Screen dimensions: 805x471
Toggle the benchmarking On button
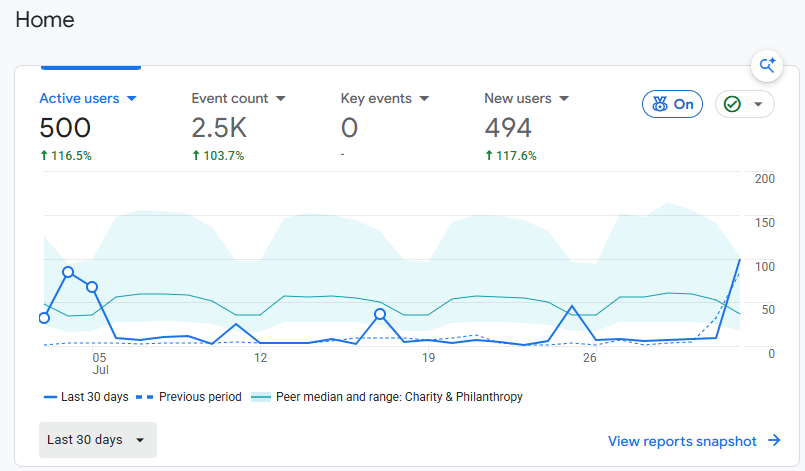[x=672, y=104]
